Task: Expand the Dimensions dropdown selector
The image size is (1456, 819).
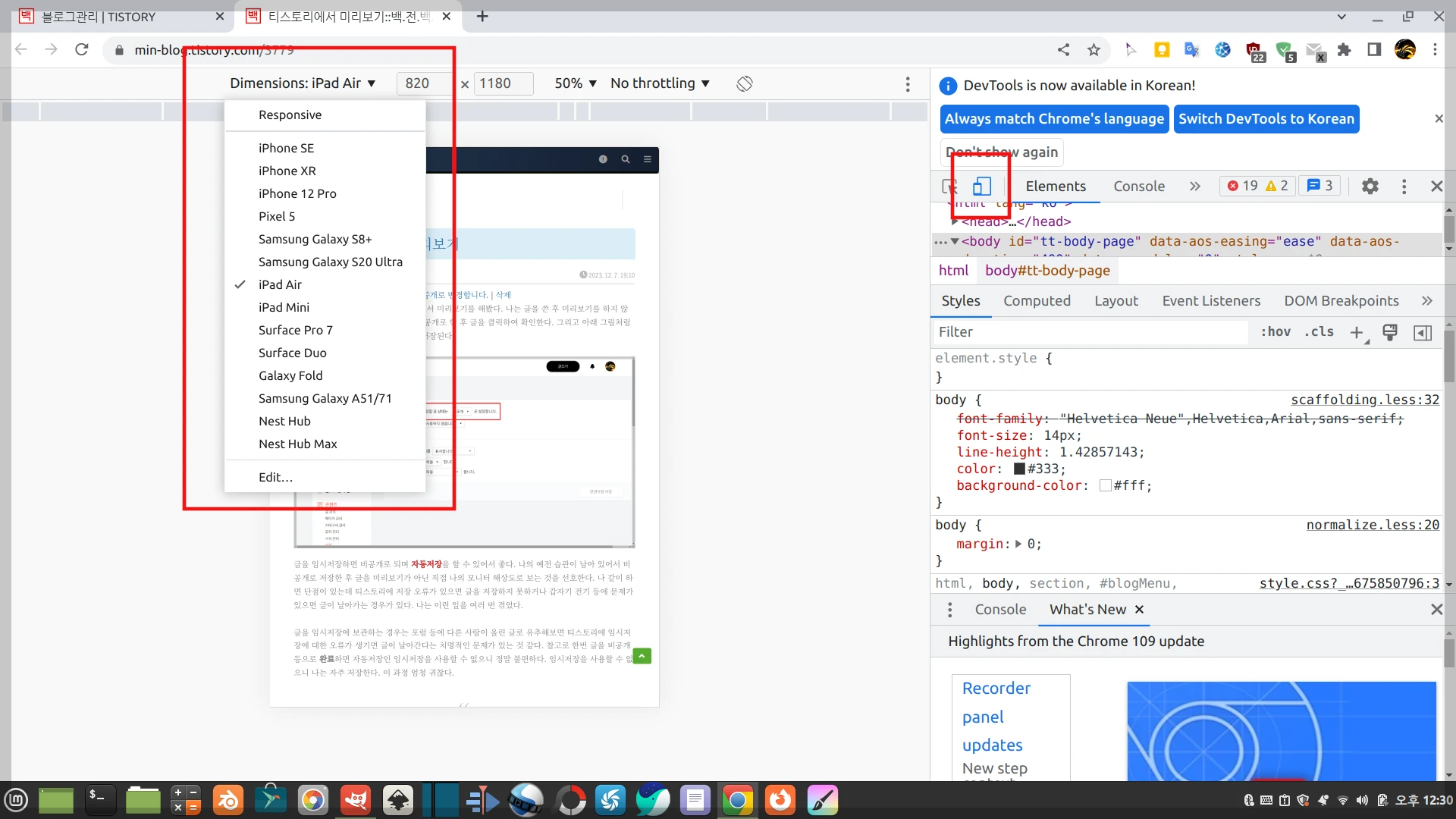Action: click(x=301, y=83)
